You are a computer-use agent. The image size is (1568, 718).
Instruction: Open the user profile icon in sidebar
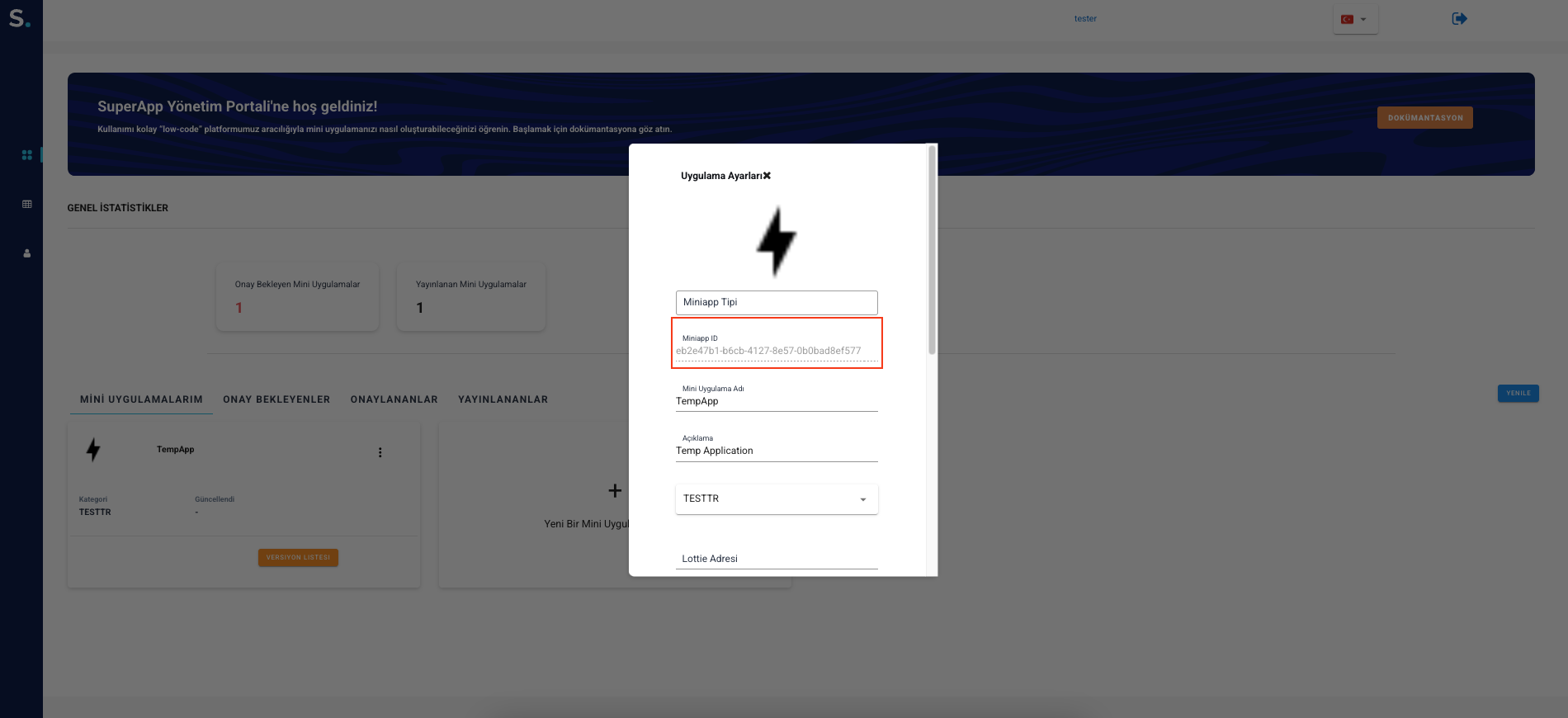pyautogui.click(x=27, y=253)
